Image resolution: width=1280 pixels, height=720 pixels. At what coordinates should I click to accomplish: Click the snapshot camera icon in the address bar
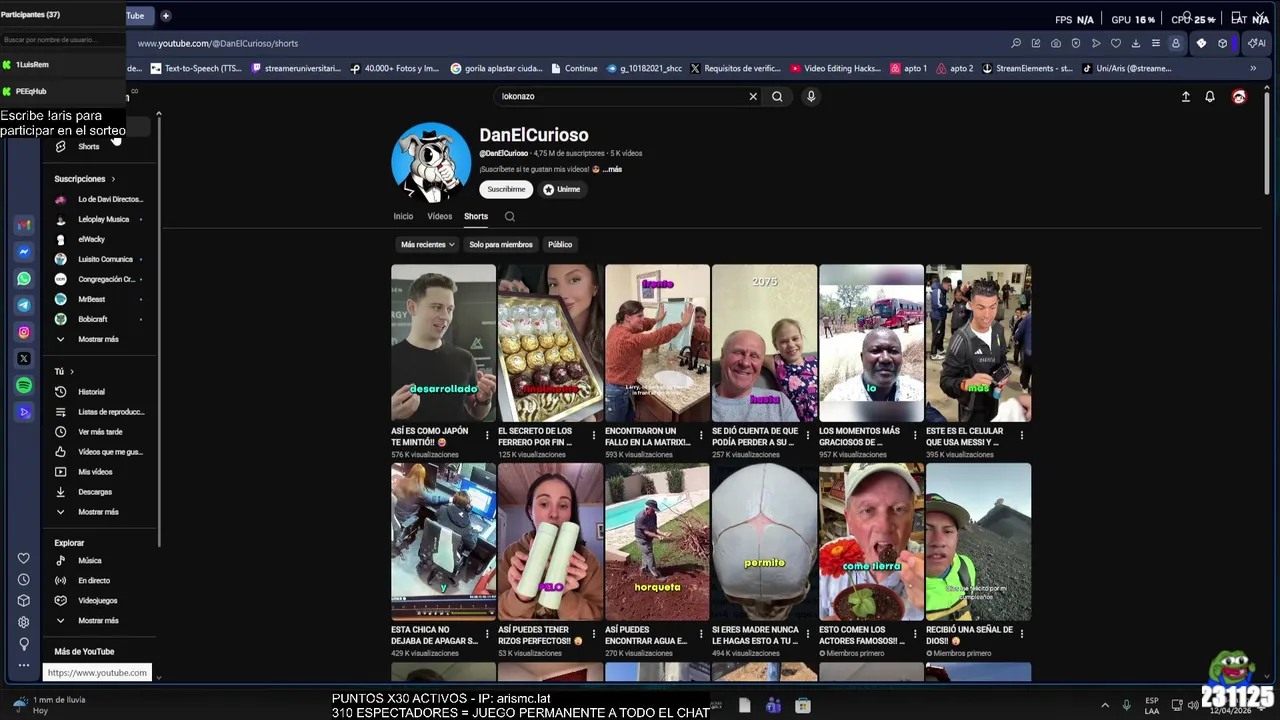[1056, 43]
